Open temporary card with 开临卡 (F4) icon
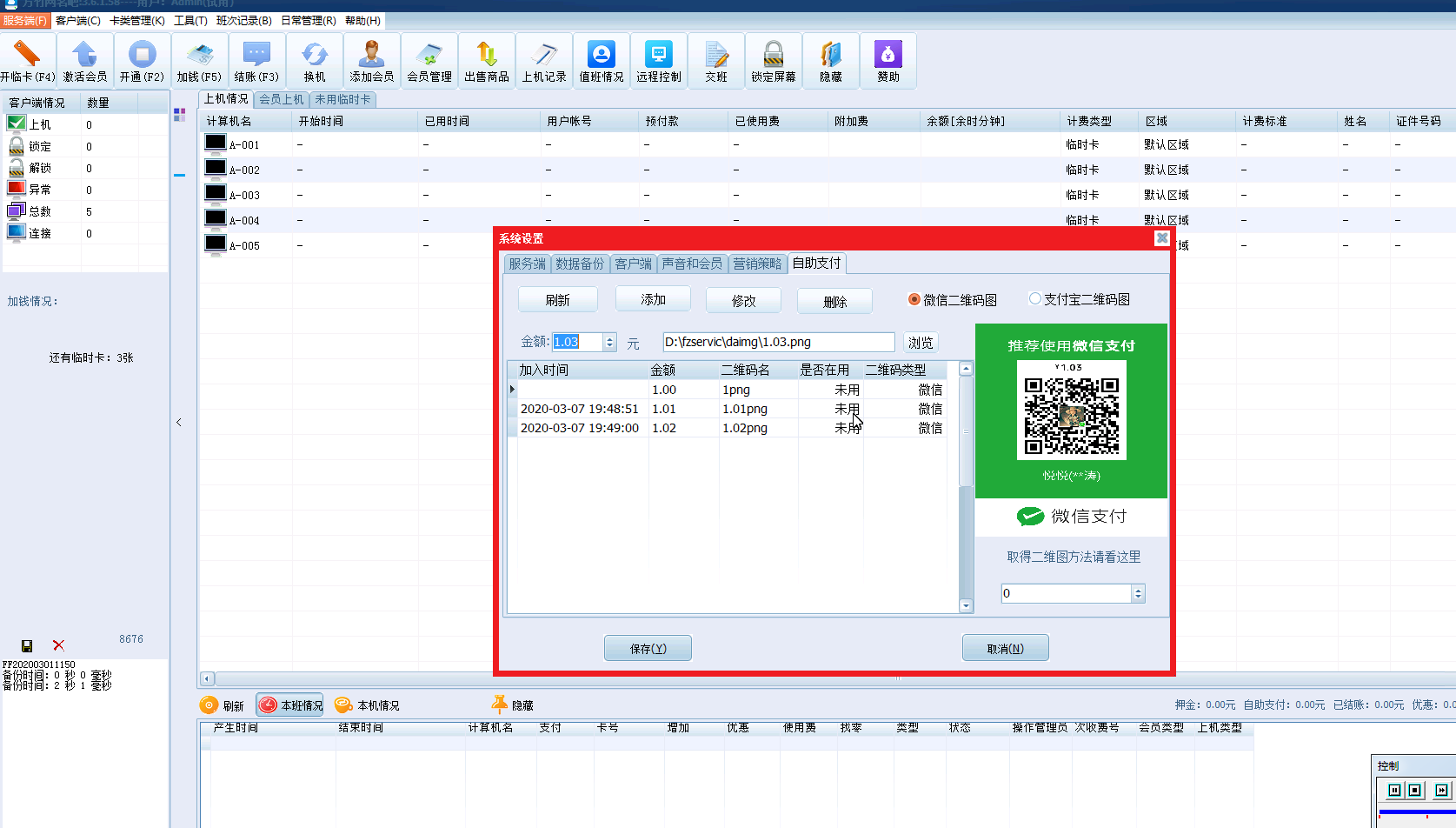The width and height of the screenshot is (1456, 828). point(28,60)
